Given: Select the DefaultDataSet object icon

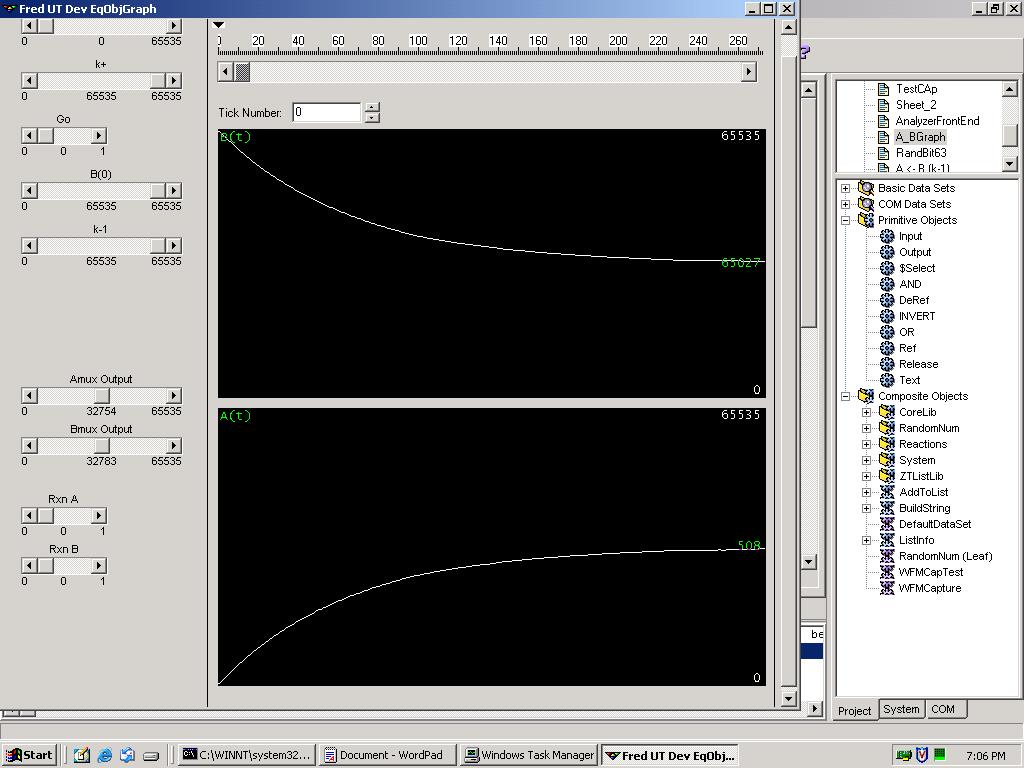Looking at the screenshot, I should [887, 524].
